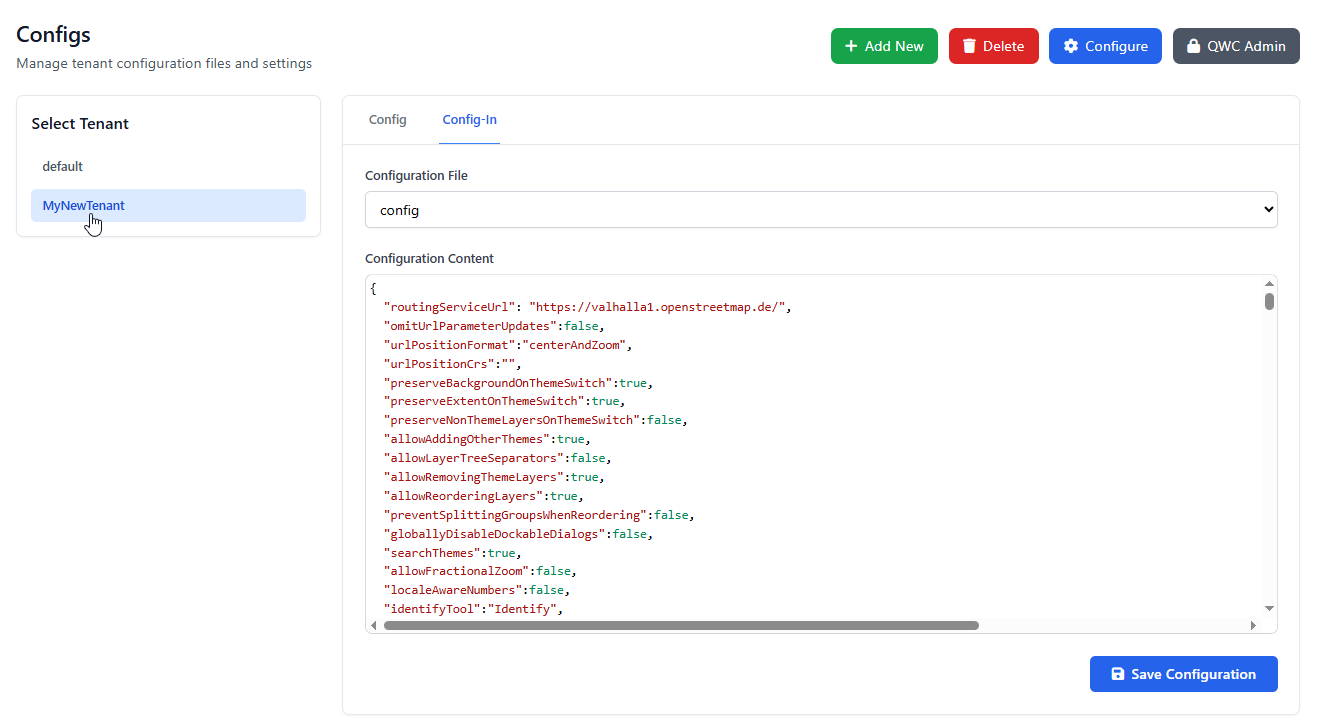Click the vertical scrollbar thumb in editor
Viewport: 1319px width, 727px height.
(x=1269, y=301)
